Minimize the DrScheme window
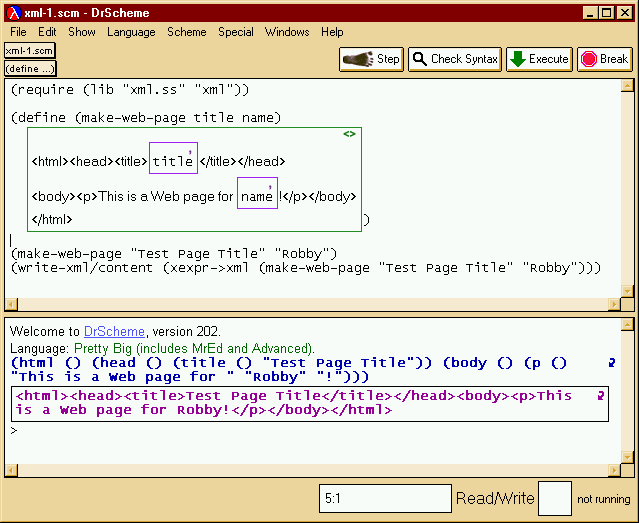 coord(589,13)
